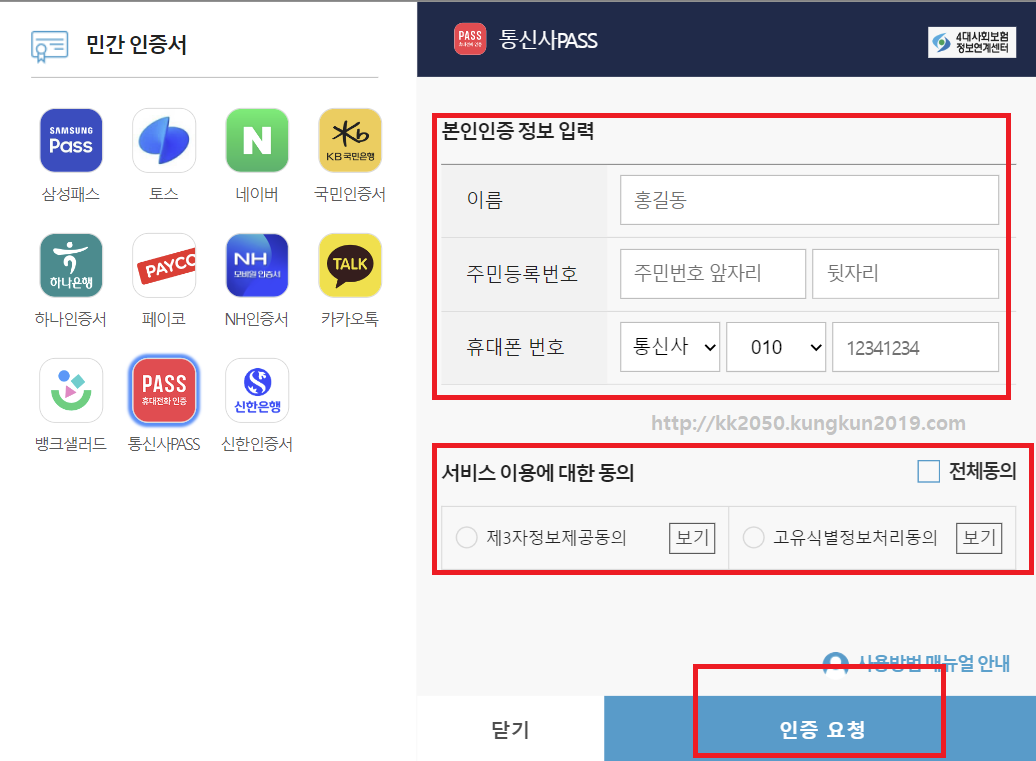Select the PAYCO certificate icon
The image size is (1036, 761).
(x=164, y=265)
